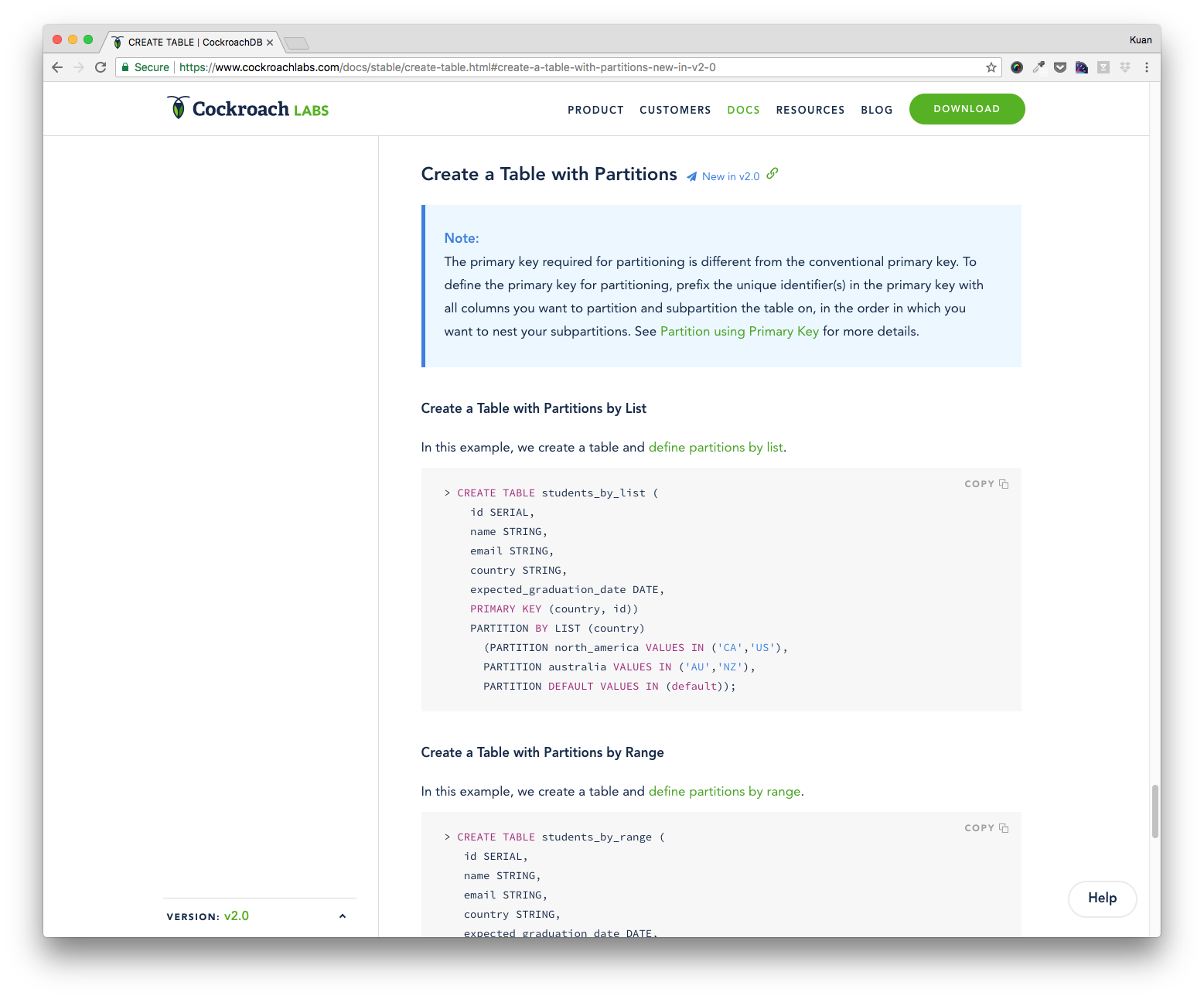Image resolution: width=1204 pixels, height=999 pixels.
Task: Reload the page with refresh icon
Action: 101,67
